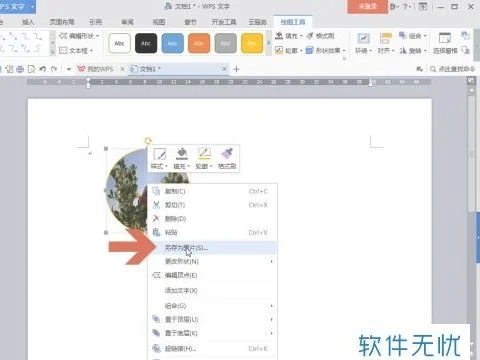Screen dimensions: 480x360
Task: Click Print Preview icon in quick access toolbar
Action: click(31, 69)
